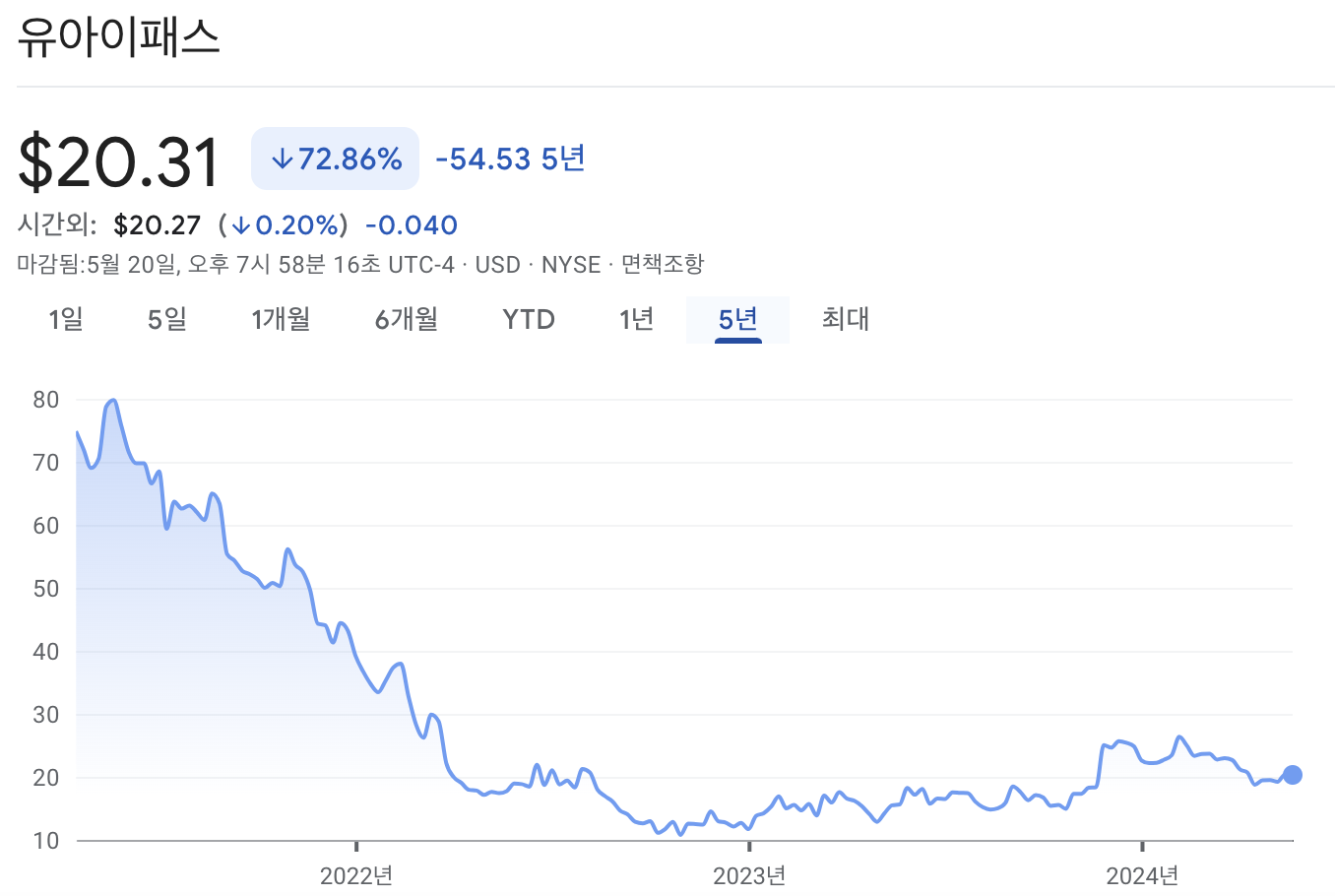
Task: Select the 5일 time range tab
Action: [x=165, y=319]
